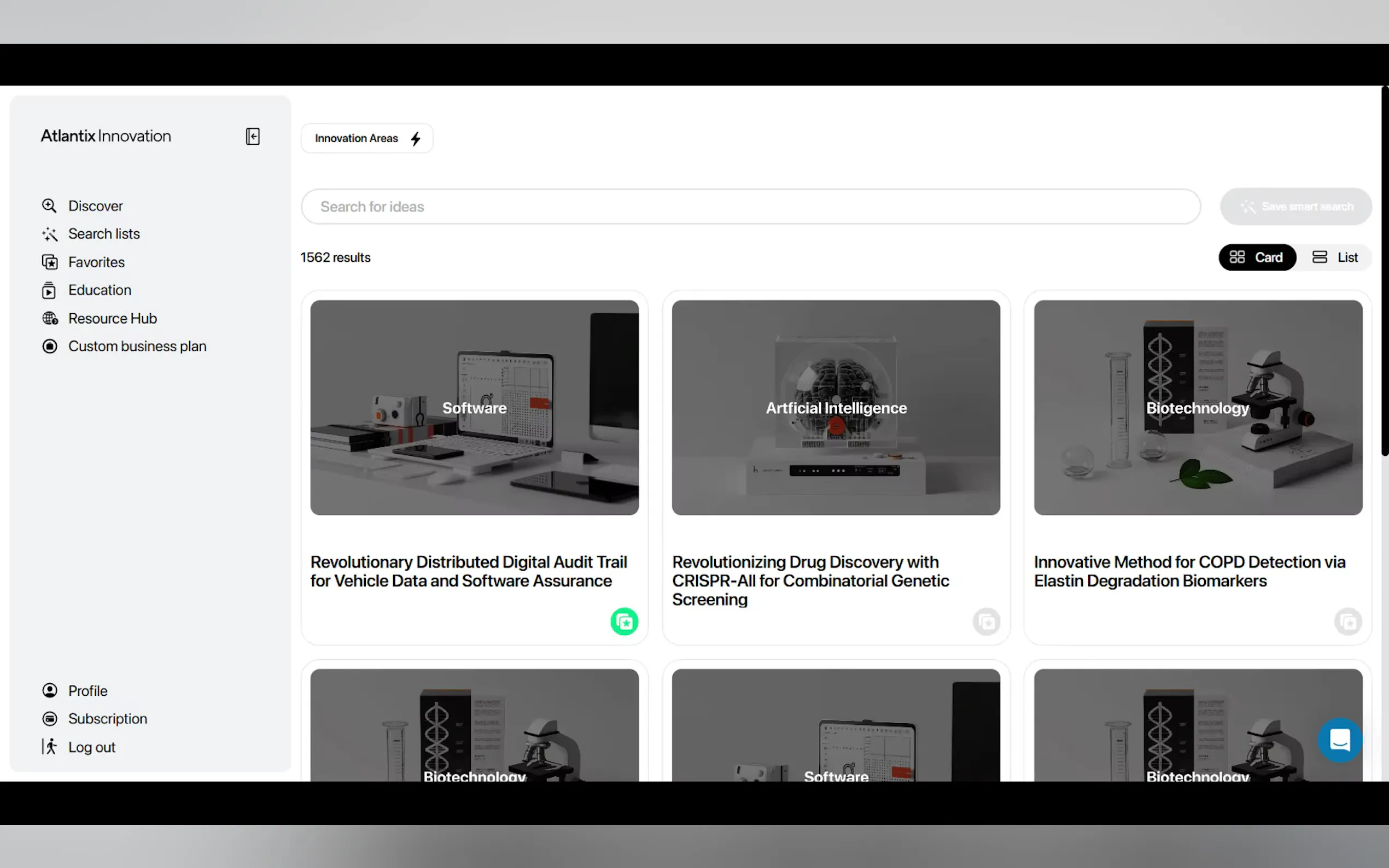Open the Subscription page
The image size is (1389, 868).
coord(107,719)
